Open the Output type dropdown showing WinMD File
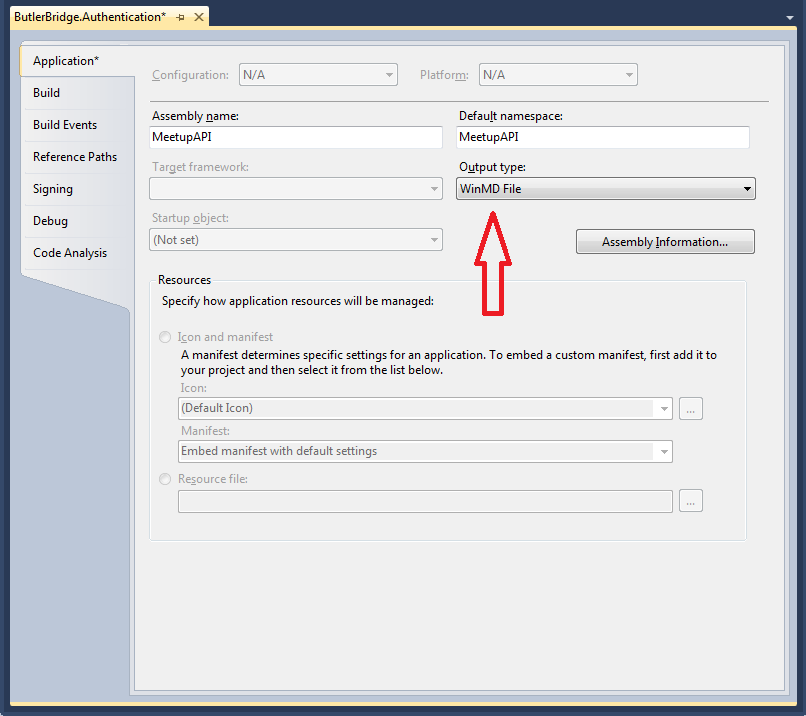Screen dimensions: 806x716 click(606, 189)
